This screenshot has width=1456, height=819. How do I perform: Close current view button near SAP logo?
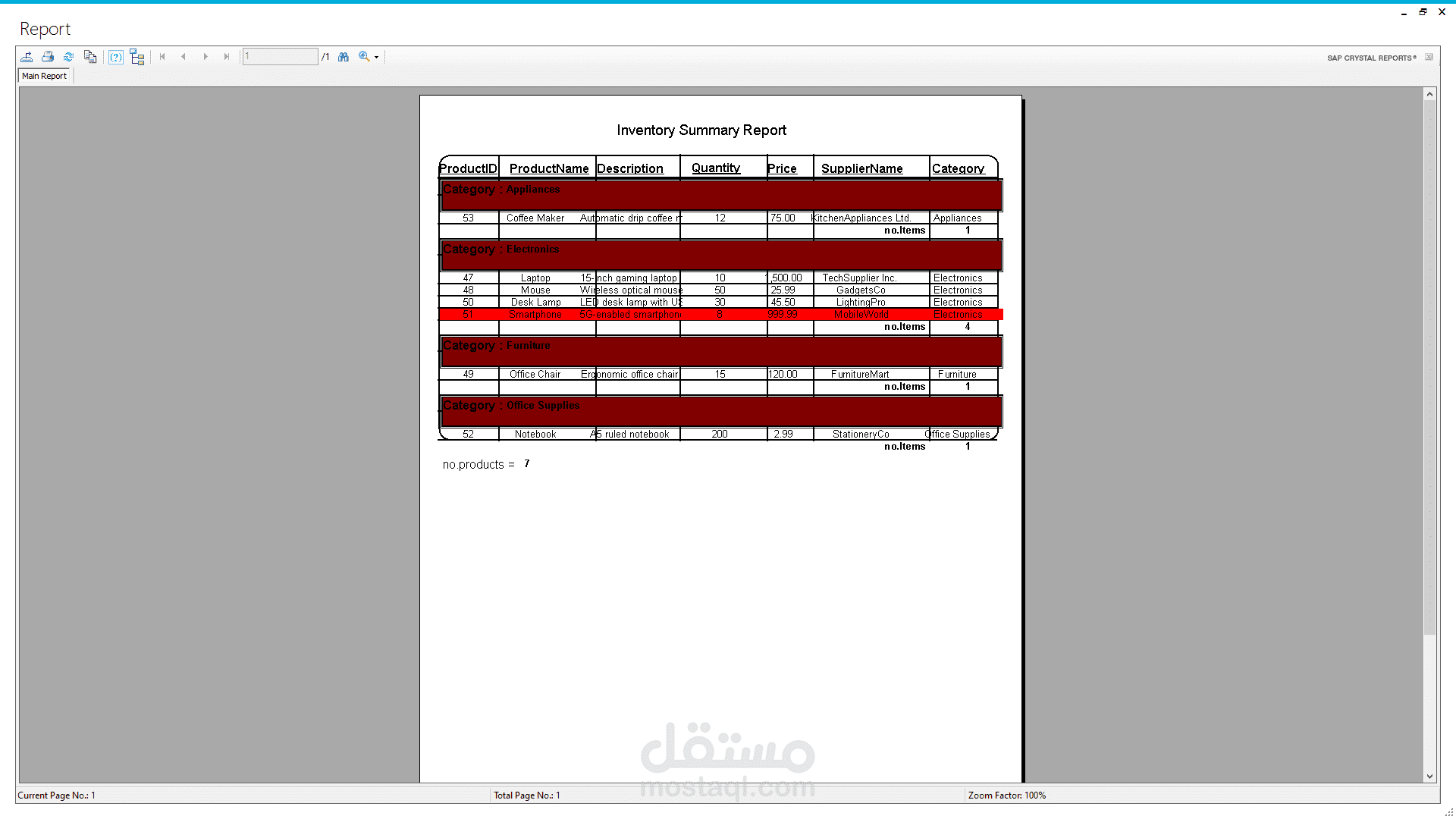(x=1429, y=58)
